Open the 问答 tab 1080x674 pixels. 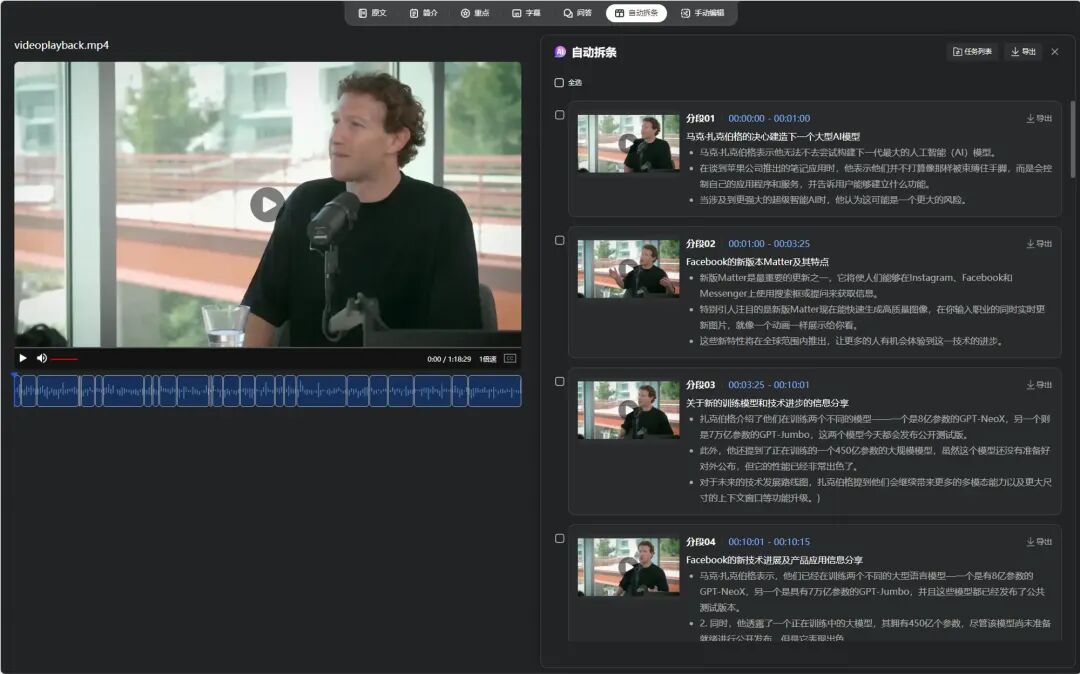(577, 13)
